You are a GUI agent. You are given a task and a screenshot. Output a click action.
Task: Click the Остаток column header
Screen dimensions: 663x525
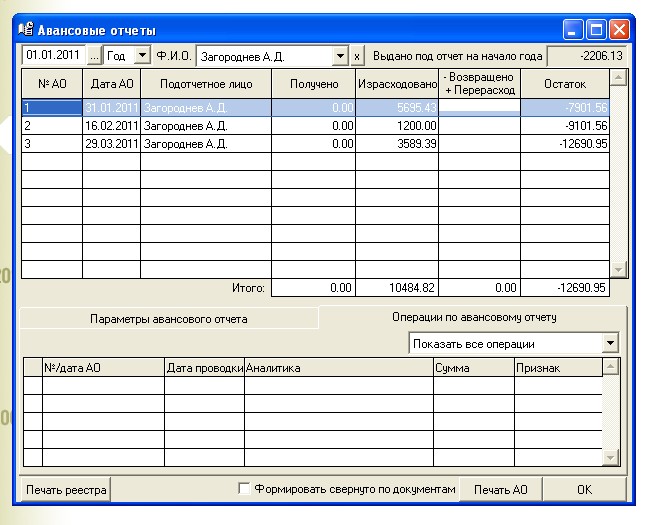pyautogui.click(x=564, y=85)
